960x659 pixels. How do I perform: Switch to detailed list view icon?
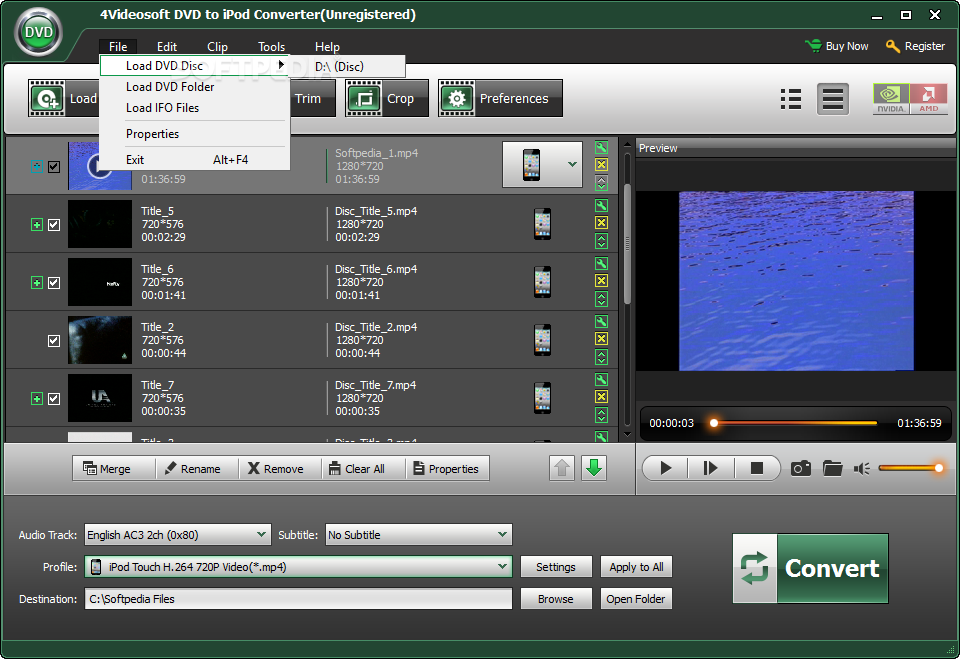point(791,99)
